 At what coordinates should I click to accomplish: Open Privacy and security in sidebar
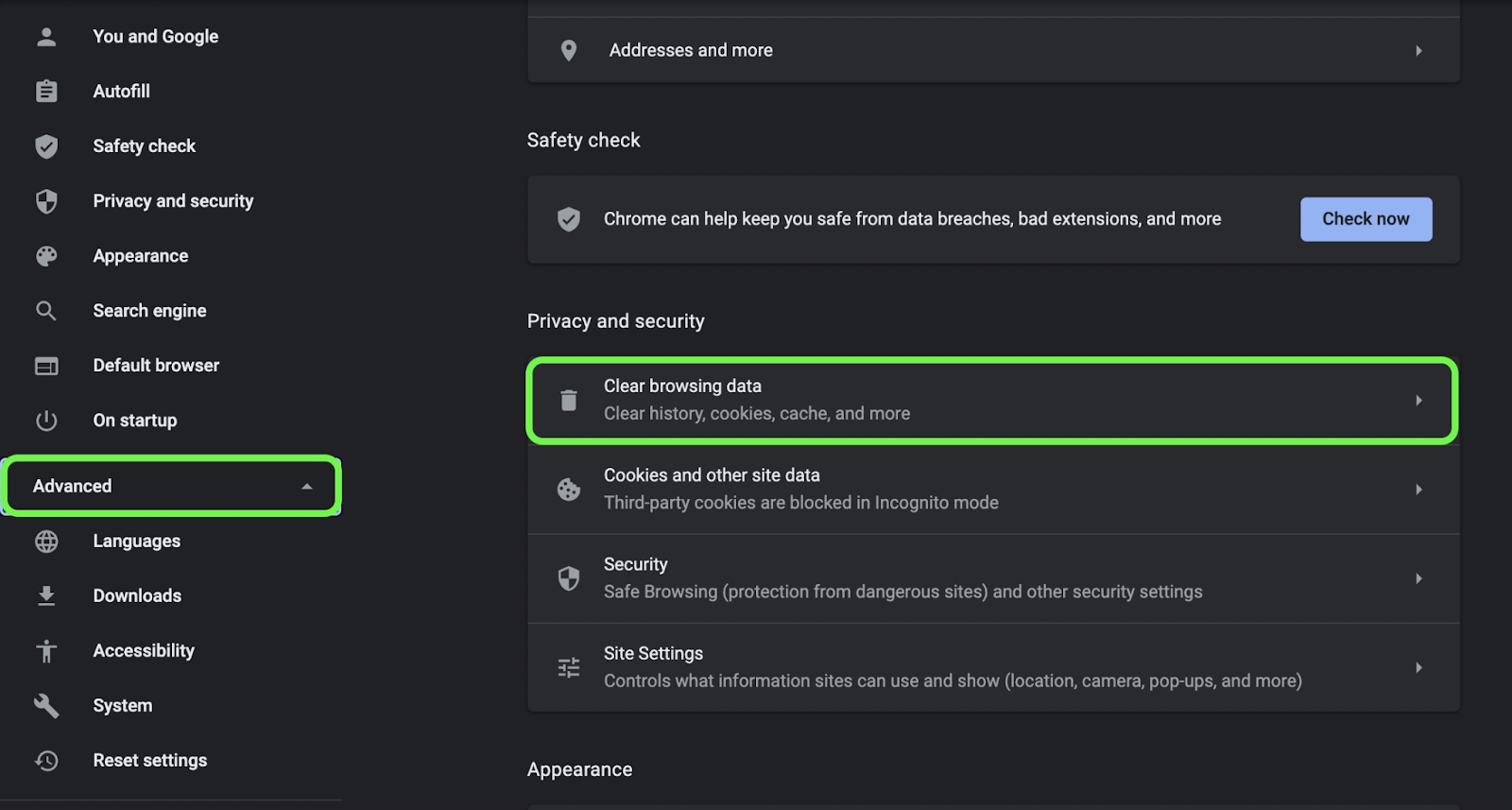coord(173,201)
